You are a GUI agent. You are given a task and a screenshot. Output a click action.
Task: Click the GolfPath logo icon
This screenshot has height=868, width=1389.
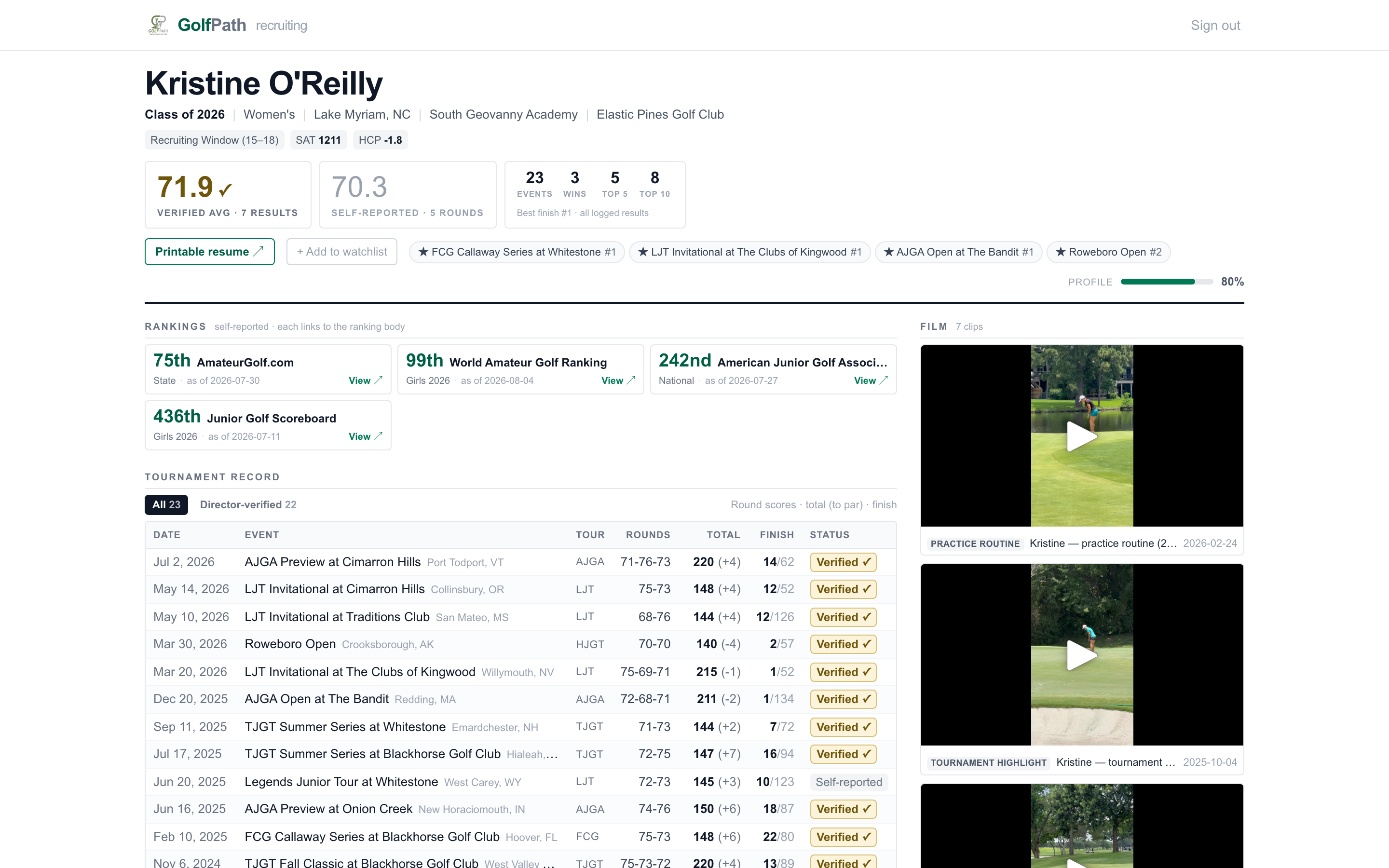coord(158,25)
